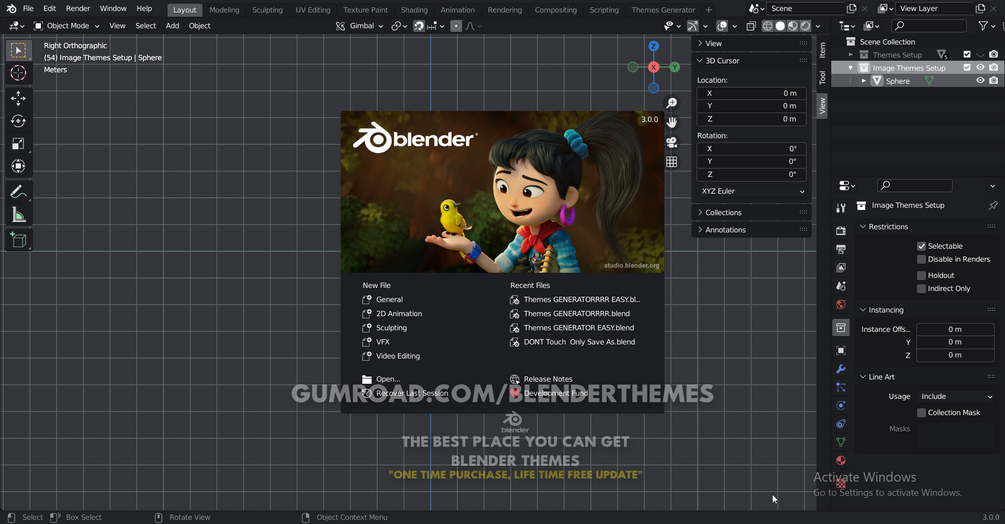Enable Indirect Only checkbox
This screenshot has height=524, width=1005.
coord(921,289)
